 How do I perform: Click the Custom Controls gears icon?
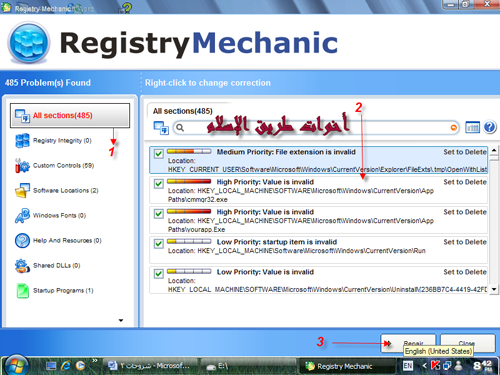tap(22, 165)
